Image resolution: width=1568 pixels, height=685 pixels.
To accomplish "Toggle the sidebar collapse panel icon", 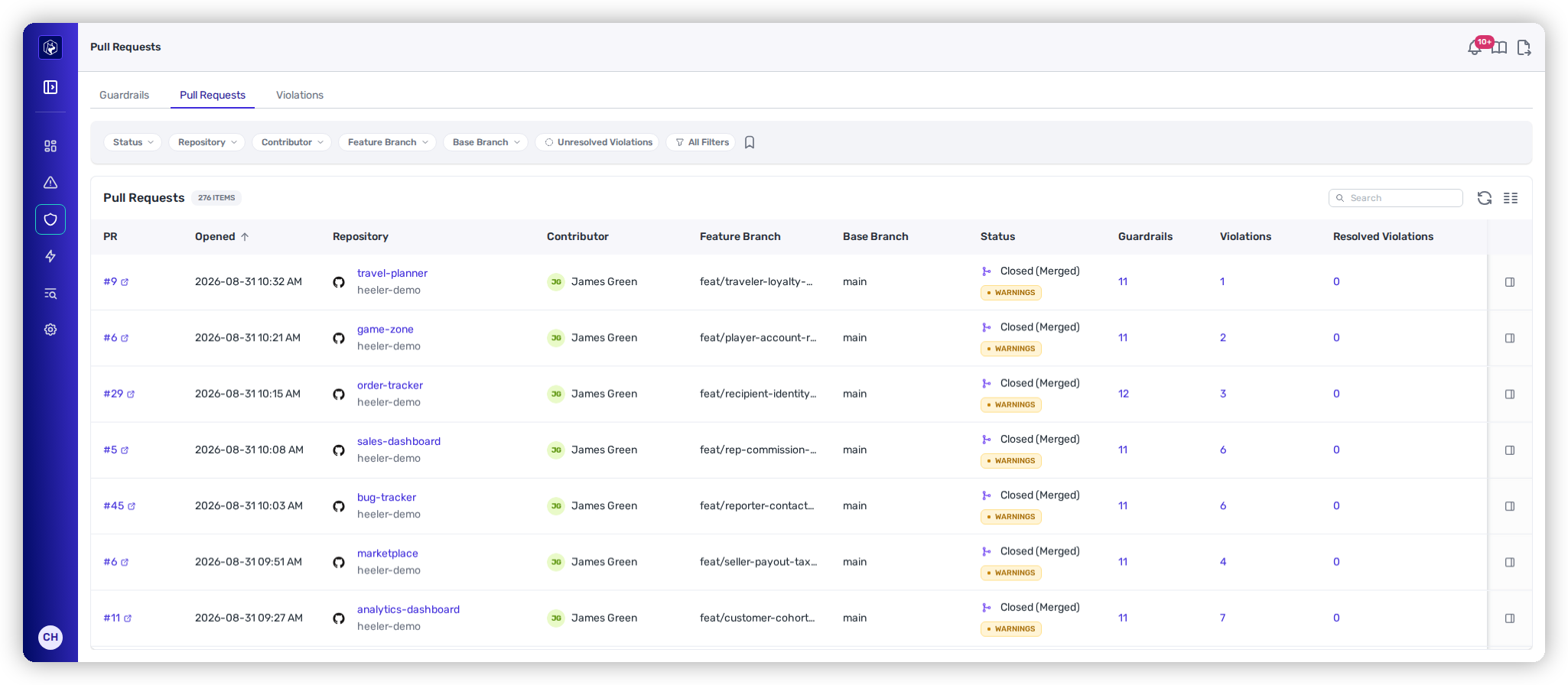I will (50, 87).
